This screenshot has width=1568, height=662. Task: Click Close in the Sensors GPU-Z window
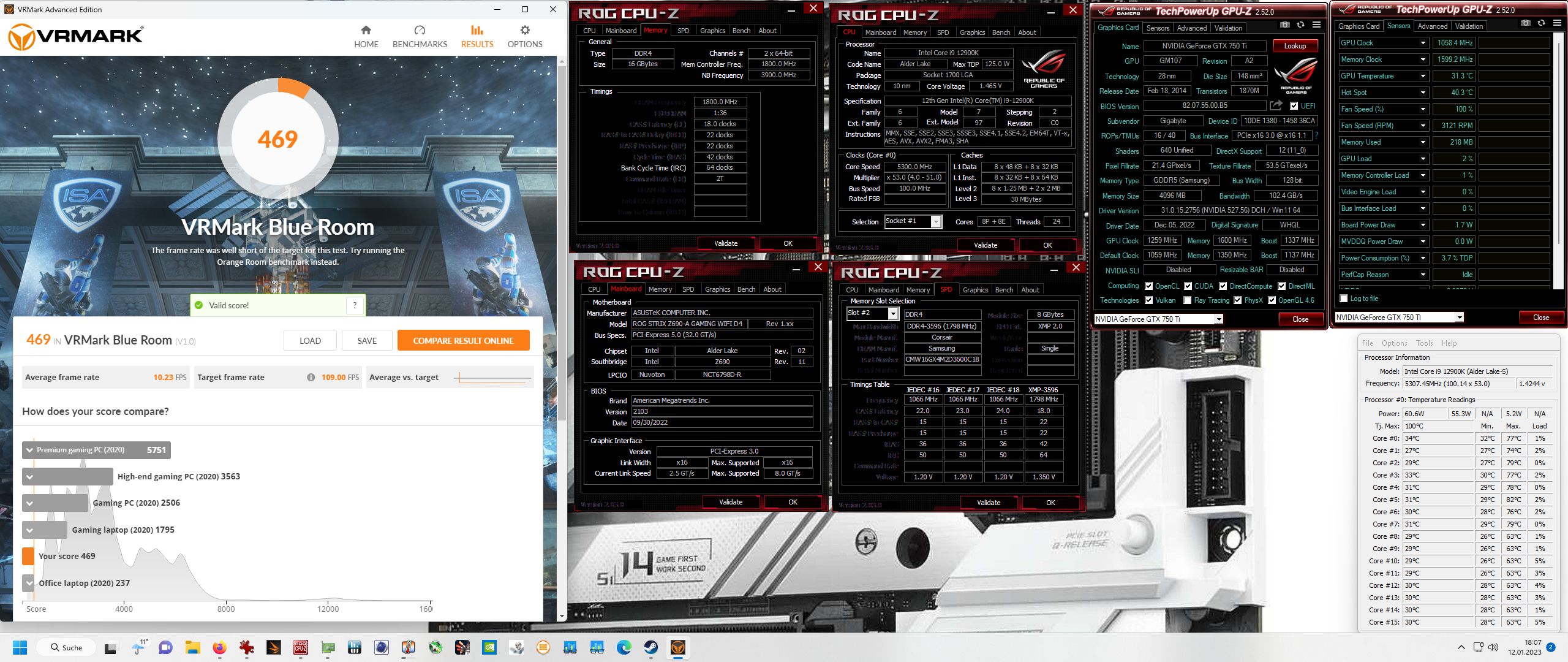tap(1541, 317)
